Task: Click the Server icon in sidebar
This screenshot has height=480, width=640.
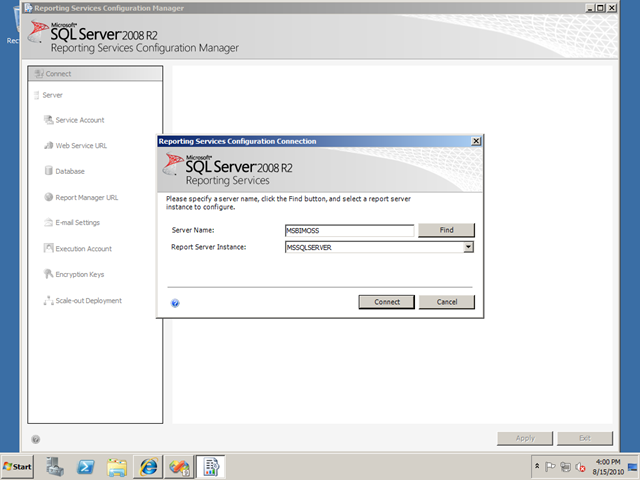Action: coord(37,95)
